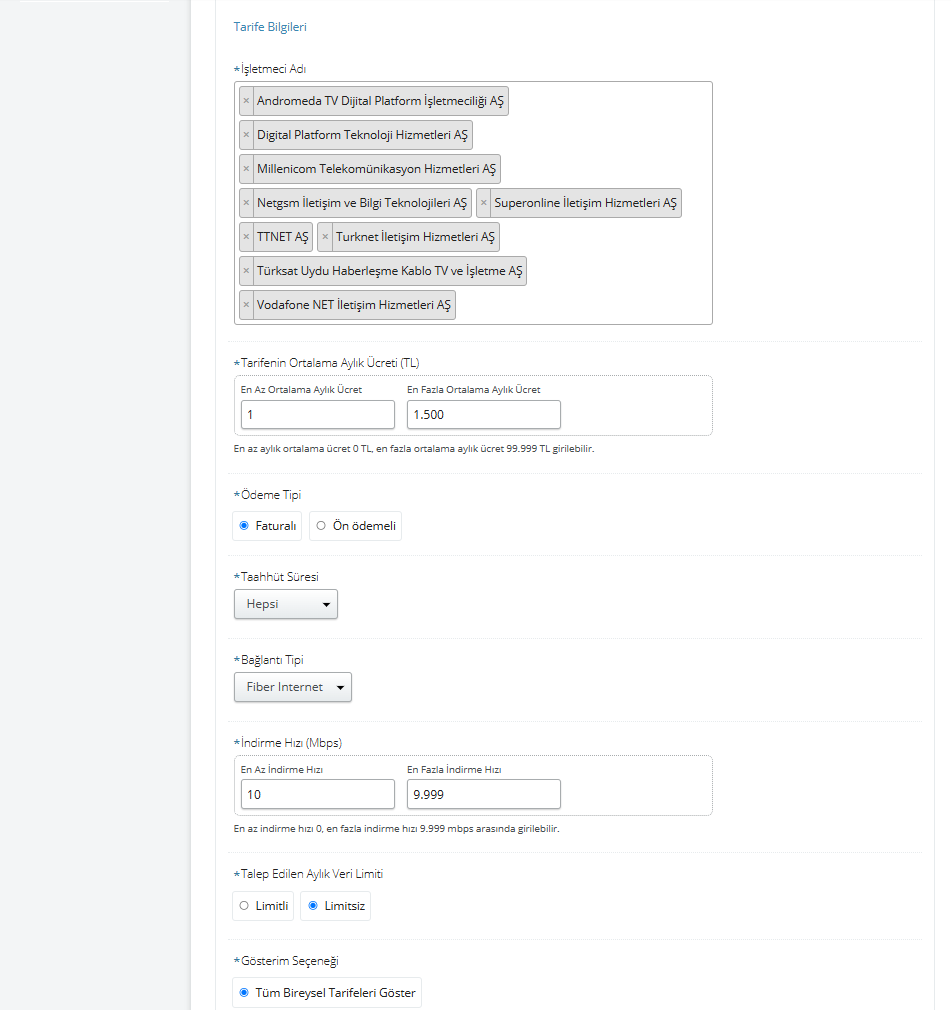
Task: Remove TTNET AŞ tag
Action: (x=246, y=237)
